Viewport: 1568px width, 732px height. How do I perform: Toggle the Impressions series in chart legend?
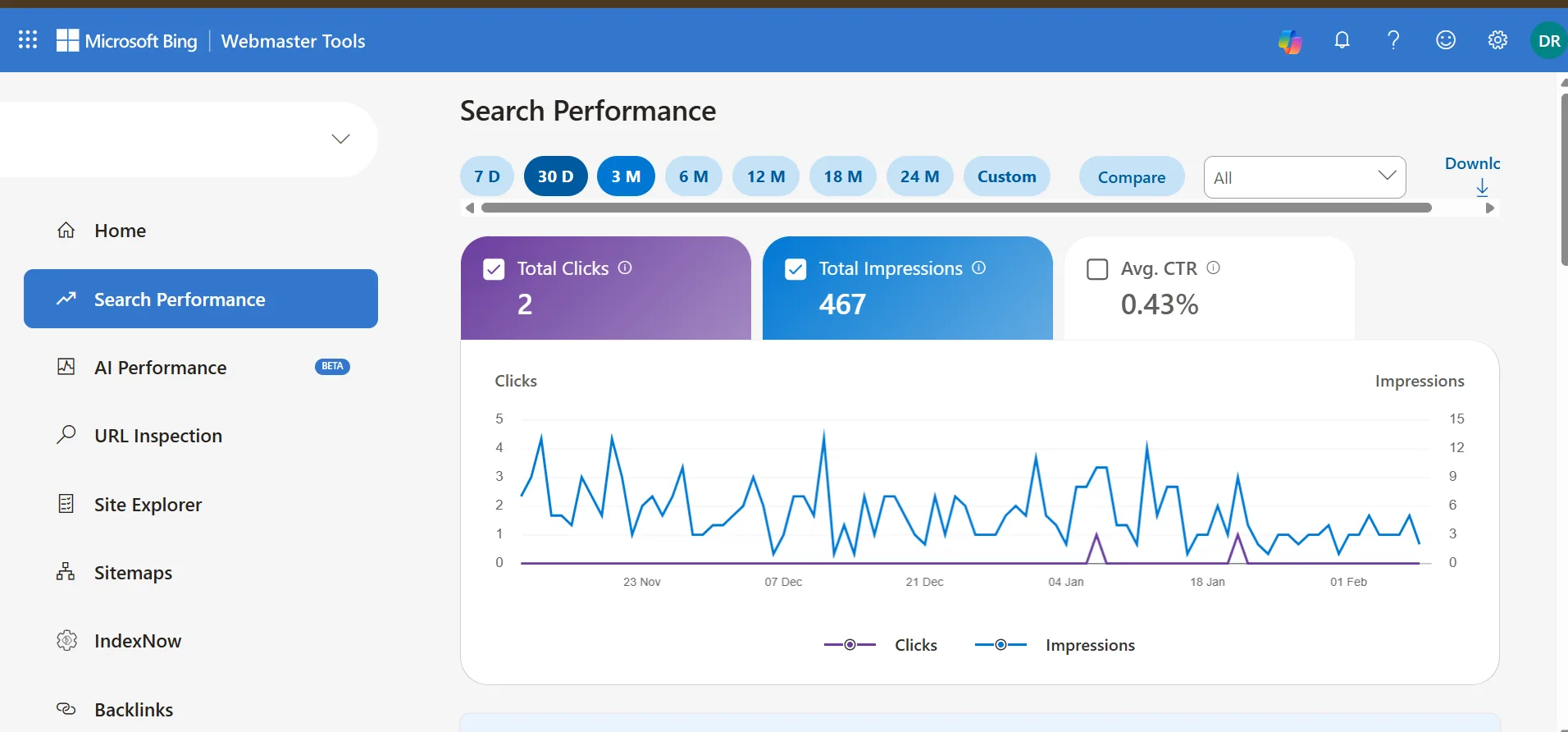1055,645
